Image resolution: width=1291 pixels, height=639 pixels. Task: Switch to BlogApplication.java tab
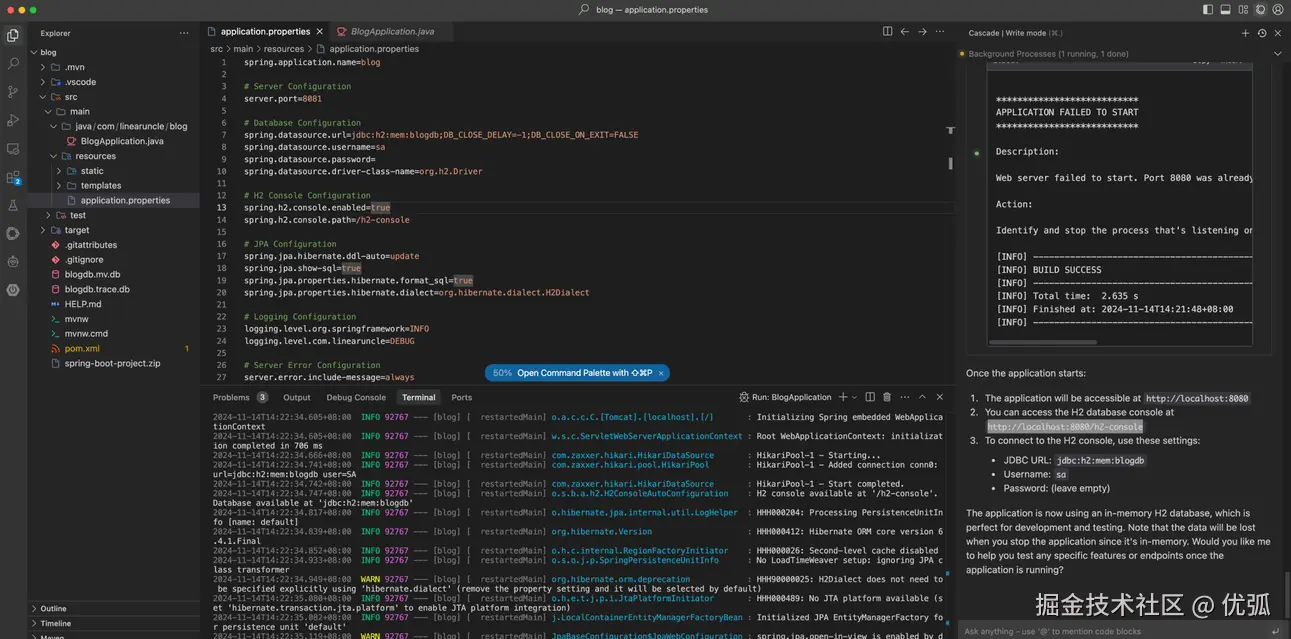[x=391, y=32]
